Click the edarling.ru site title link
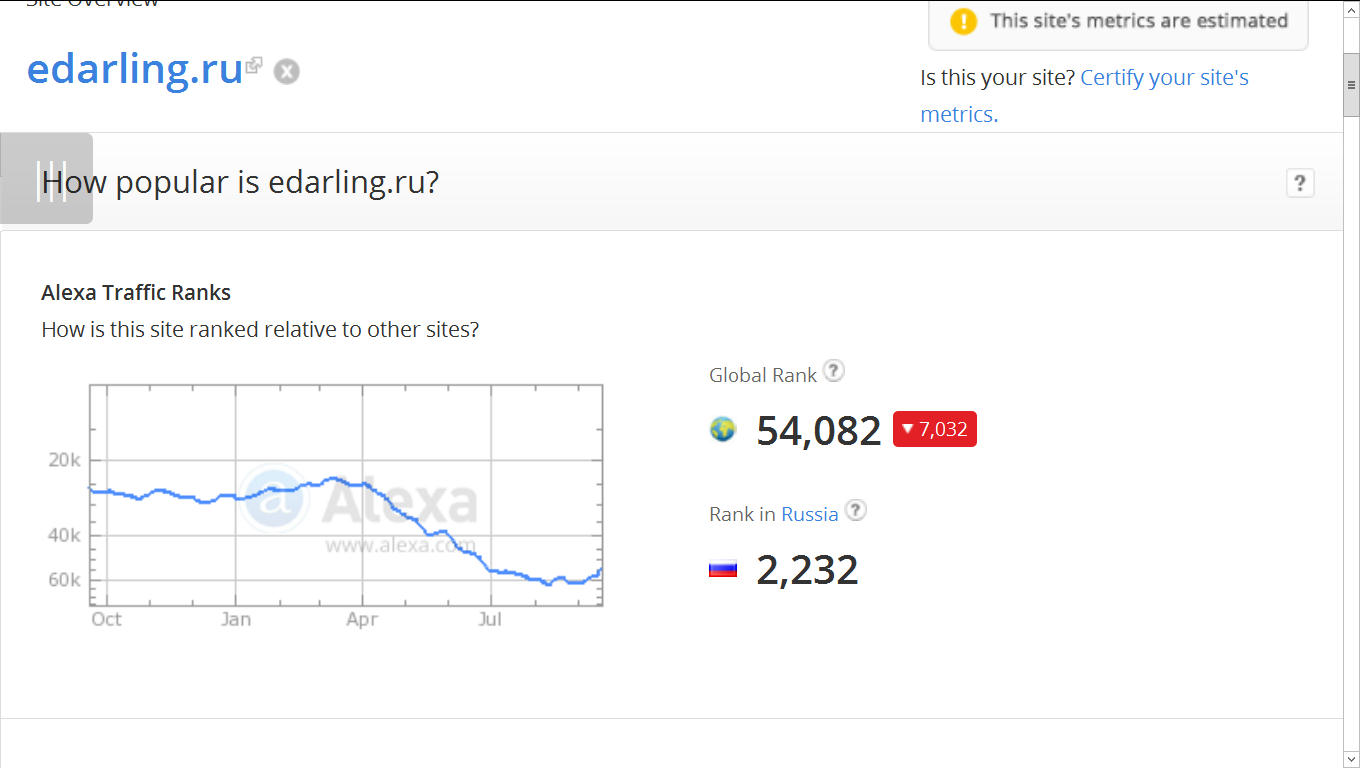This screenshot has height=768, width=1360. click(135, 69)
